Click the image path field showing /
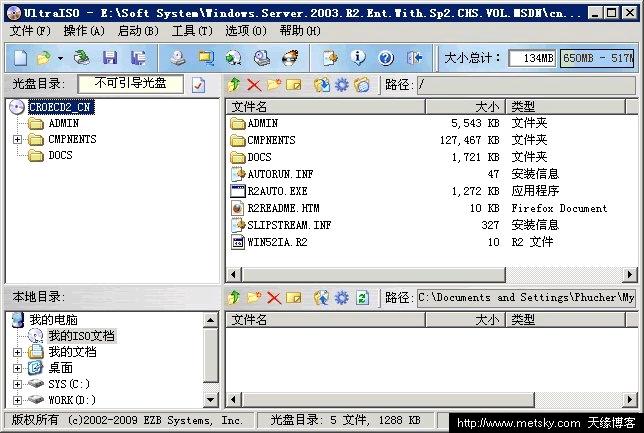644x433 pixels. pyautogui.click(x=526, y=85)
